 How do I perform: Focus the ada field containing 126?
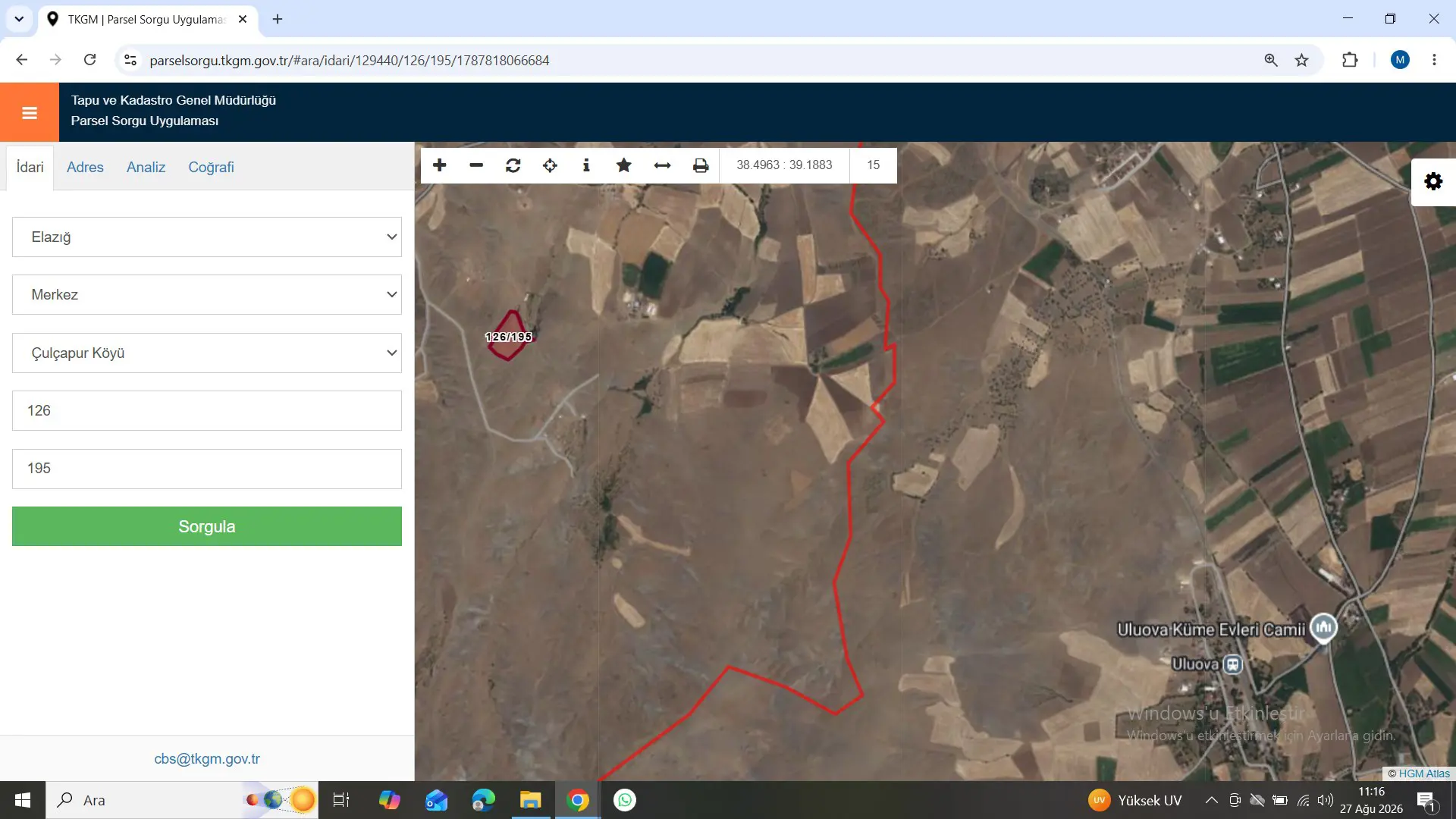point(207,411)
